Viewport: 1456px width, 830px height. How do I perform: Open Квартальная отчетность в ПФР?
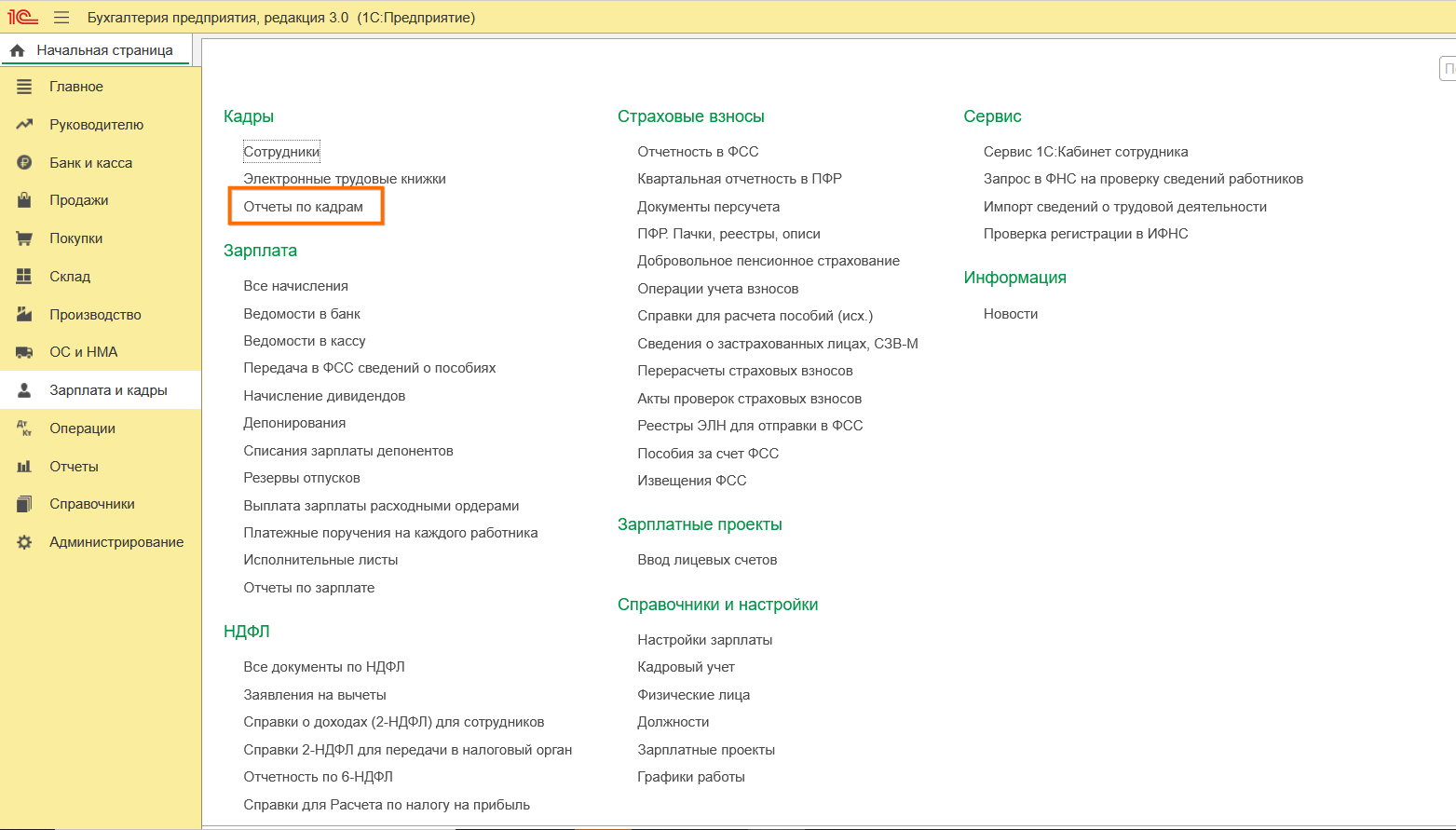(740, 179)
